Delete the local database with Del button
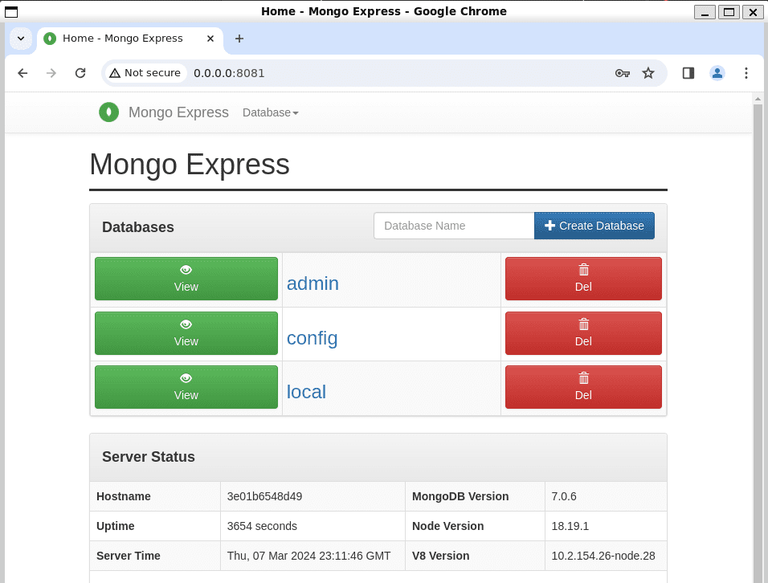Image resolution: width=768 pixels, height=583 pixels. 583,387
